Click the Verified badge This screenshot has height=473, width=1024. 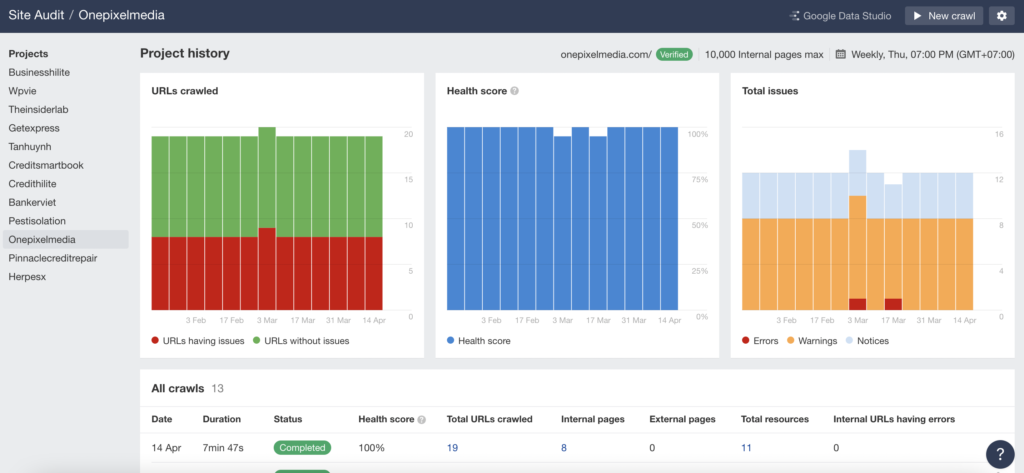click(674, 54)
